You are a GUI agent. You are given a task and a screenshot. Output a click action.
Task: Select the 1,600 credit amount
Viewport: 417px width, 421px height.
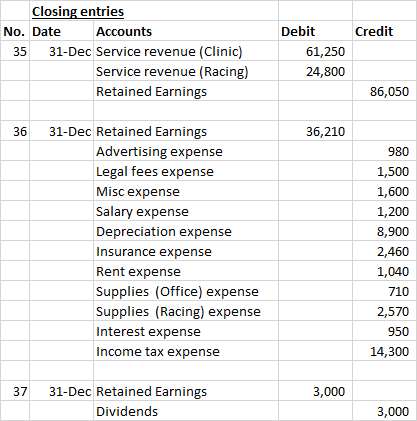pyautogui.click(x=384, y=191)
